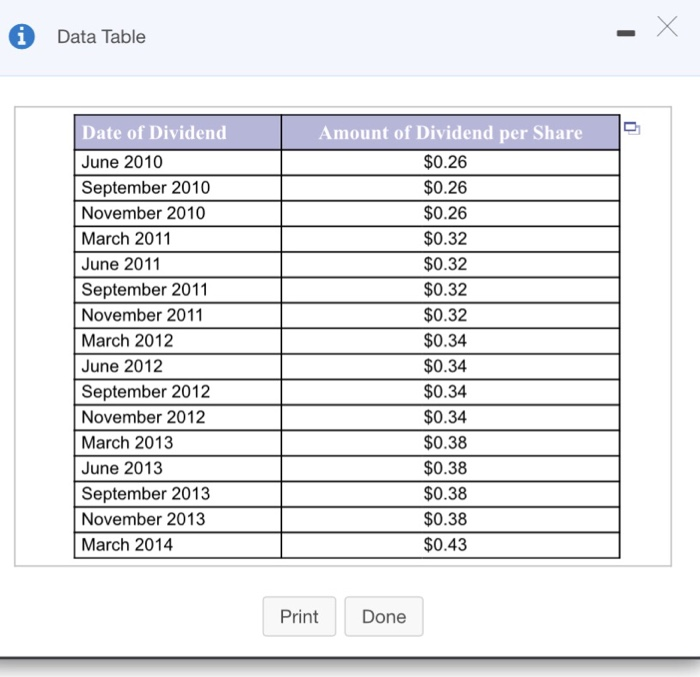Screen dimensions: 700x677
Task: Click the 'November 2010' date cell
Action: [x=178, y=213]
